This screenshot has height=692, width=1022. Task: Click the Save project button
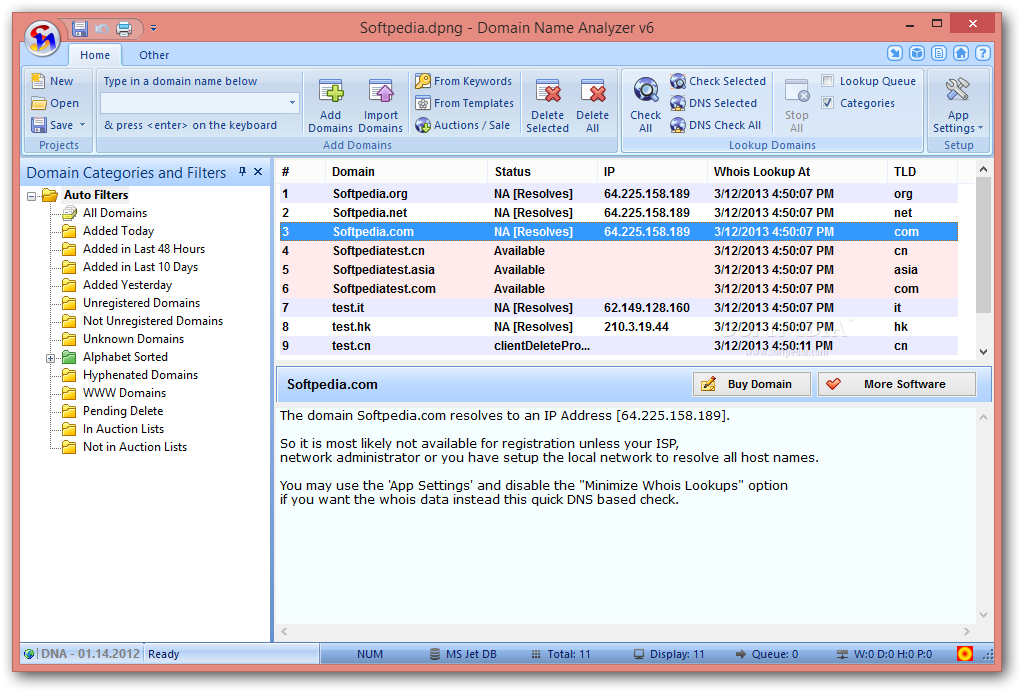(x=52, y=124)
